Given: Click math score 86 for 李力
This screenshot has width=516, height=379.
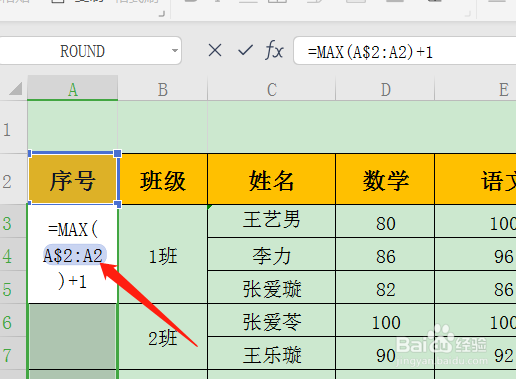Looking at the screenshot, I should tap(385, 254).
